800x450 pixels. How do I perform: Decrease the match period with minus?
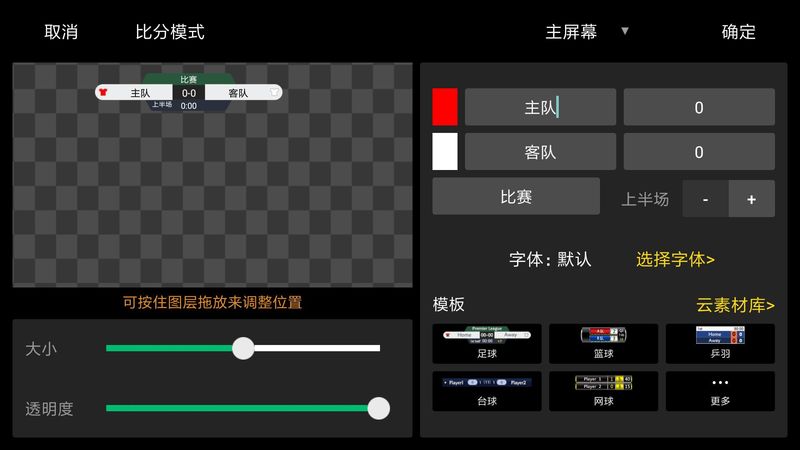pos(705,199)
